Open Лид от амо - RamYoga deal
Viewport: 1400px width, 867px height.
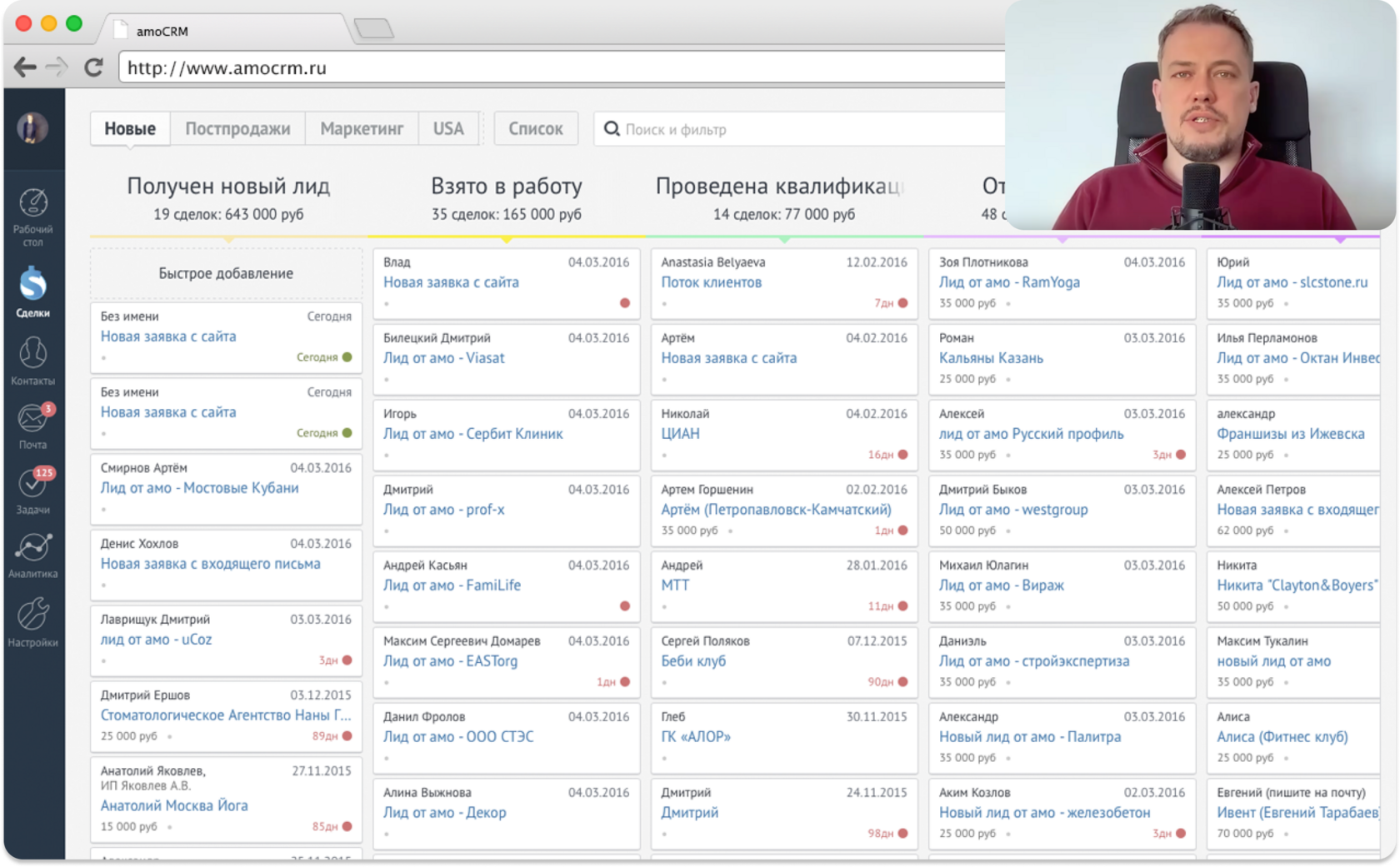[x=1009, y=282]
